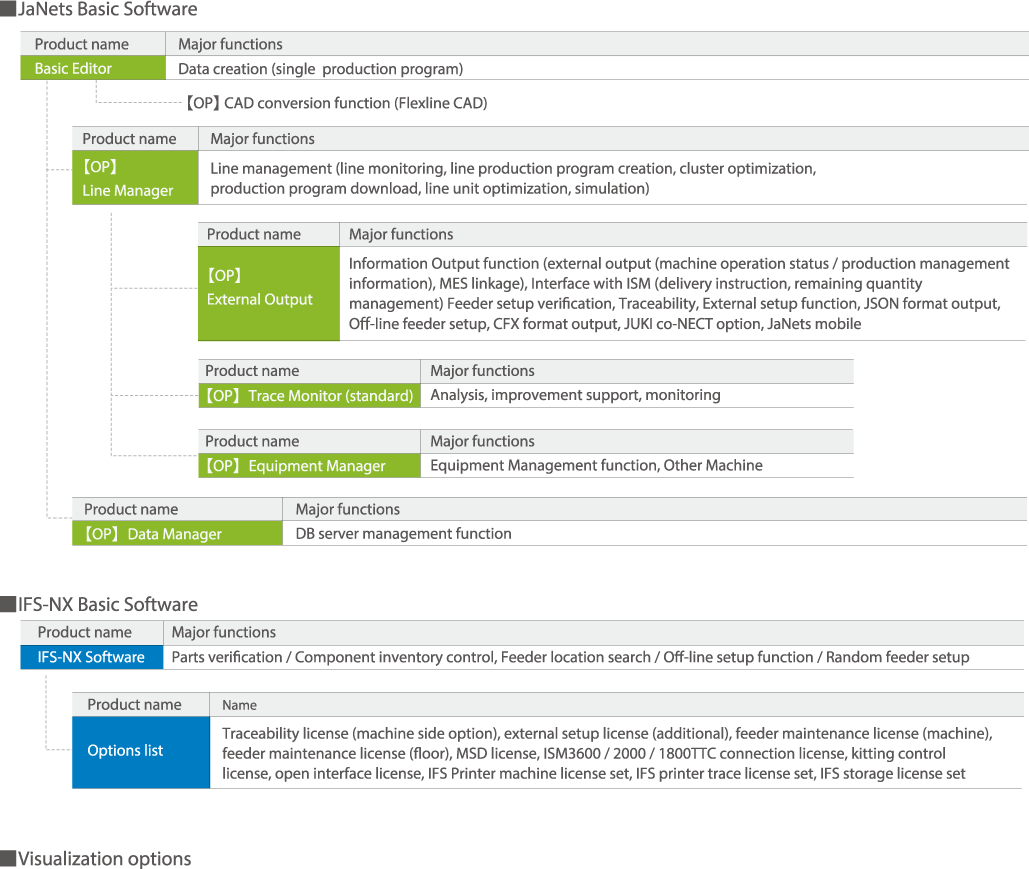The image size is (1029, 869).
Task: Click Line management functions description
Action: [x=513, y=179]
